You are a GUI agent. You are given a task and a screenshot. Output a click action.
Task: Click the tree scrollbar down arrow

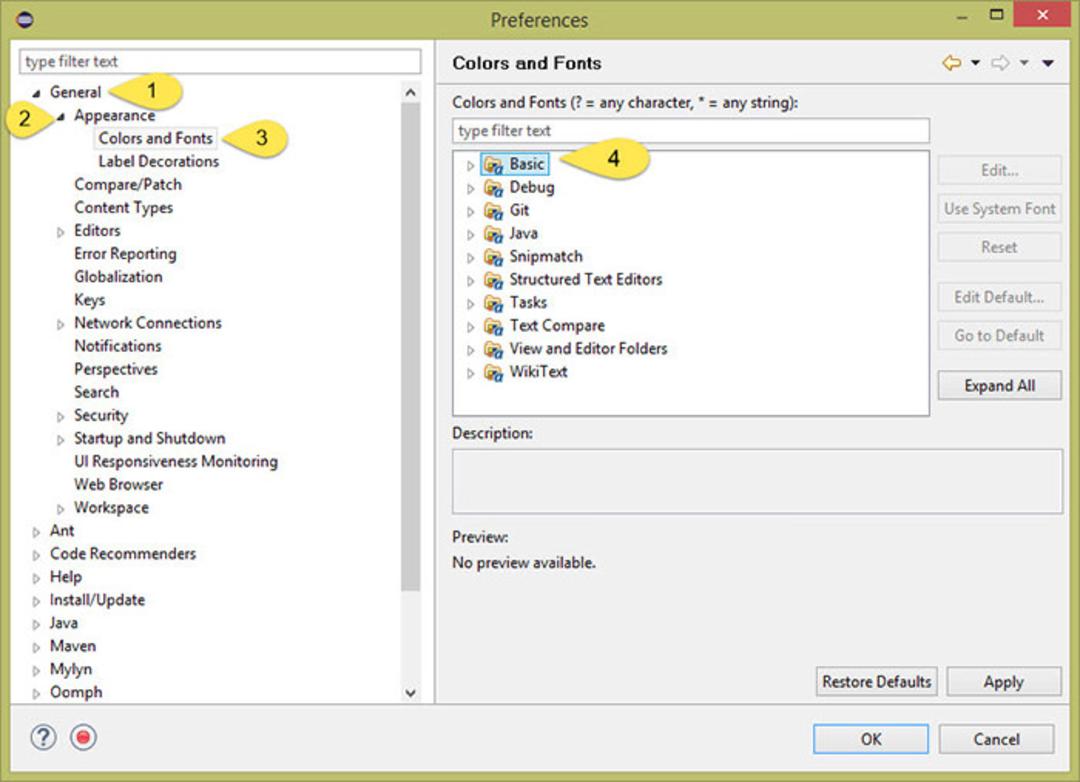[x=411, y=693]
